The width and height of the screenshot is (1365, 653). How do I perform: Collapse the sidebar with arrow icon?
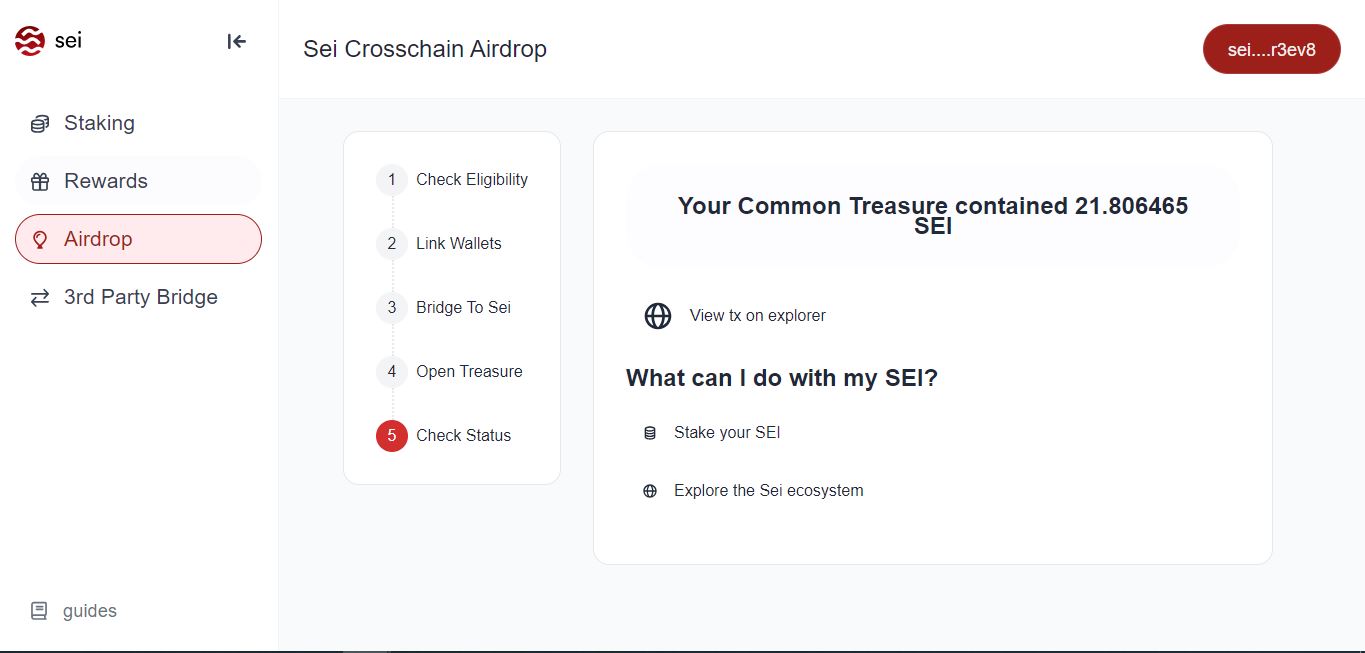point(237,41)
